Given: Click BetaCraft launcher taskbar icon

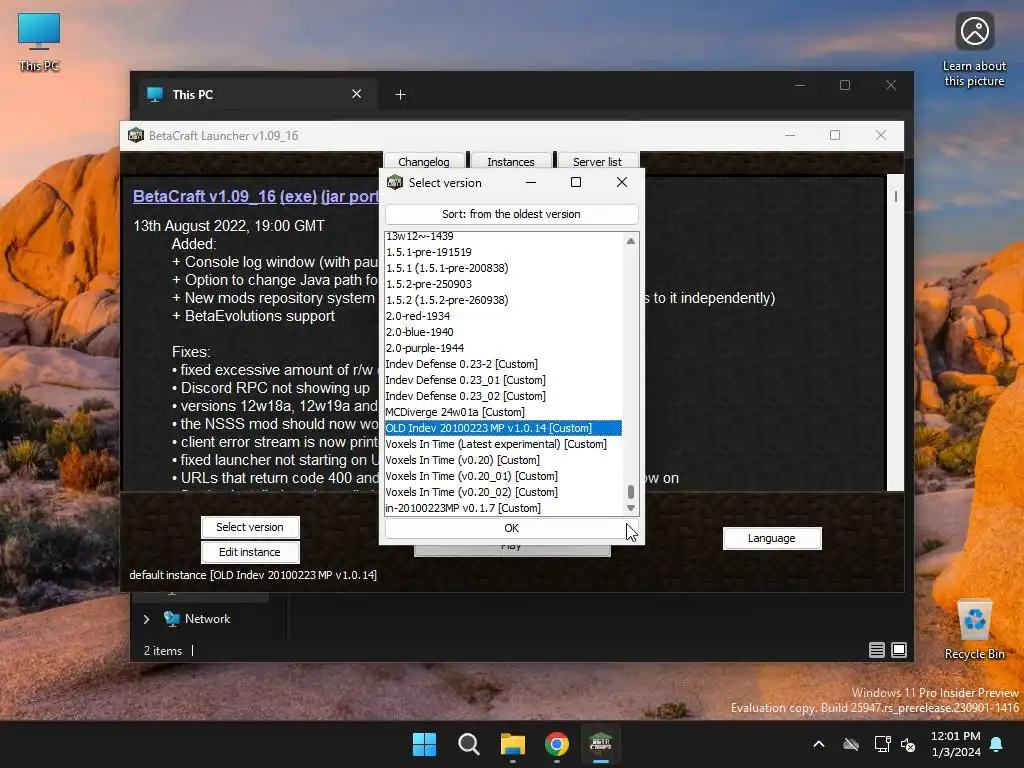Looking at the screenshot, I should coord(601,744).
